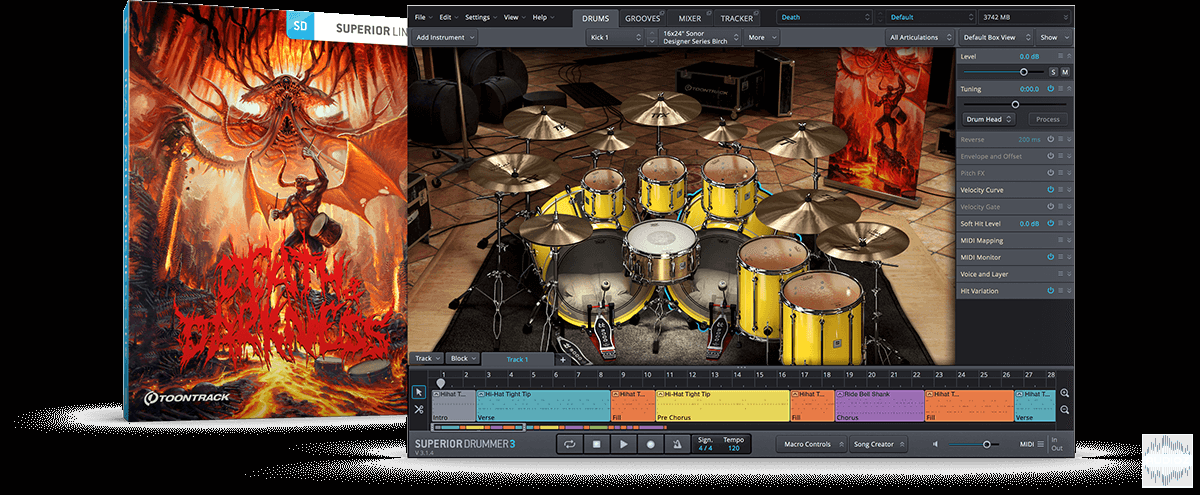Open Soft Hit Level menu icon
Viewport: 1200px width, 495px height.
point(1060,223)
